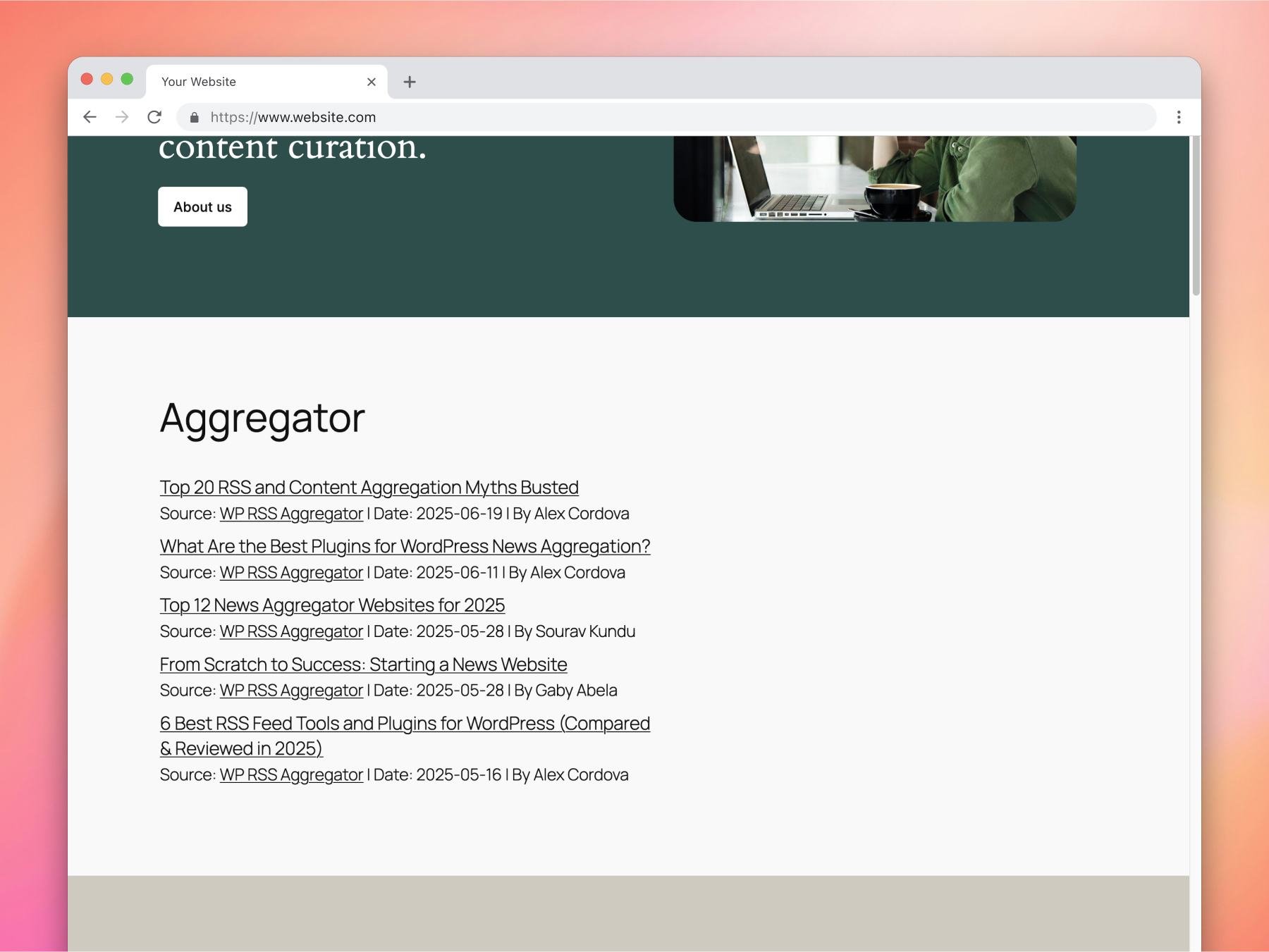The width and height of the screenshot is (1269, 952).
Task: Open the three-dot browser menu
Action: coord(1179,117)
